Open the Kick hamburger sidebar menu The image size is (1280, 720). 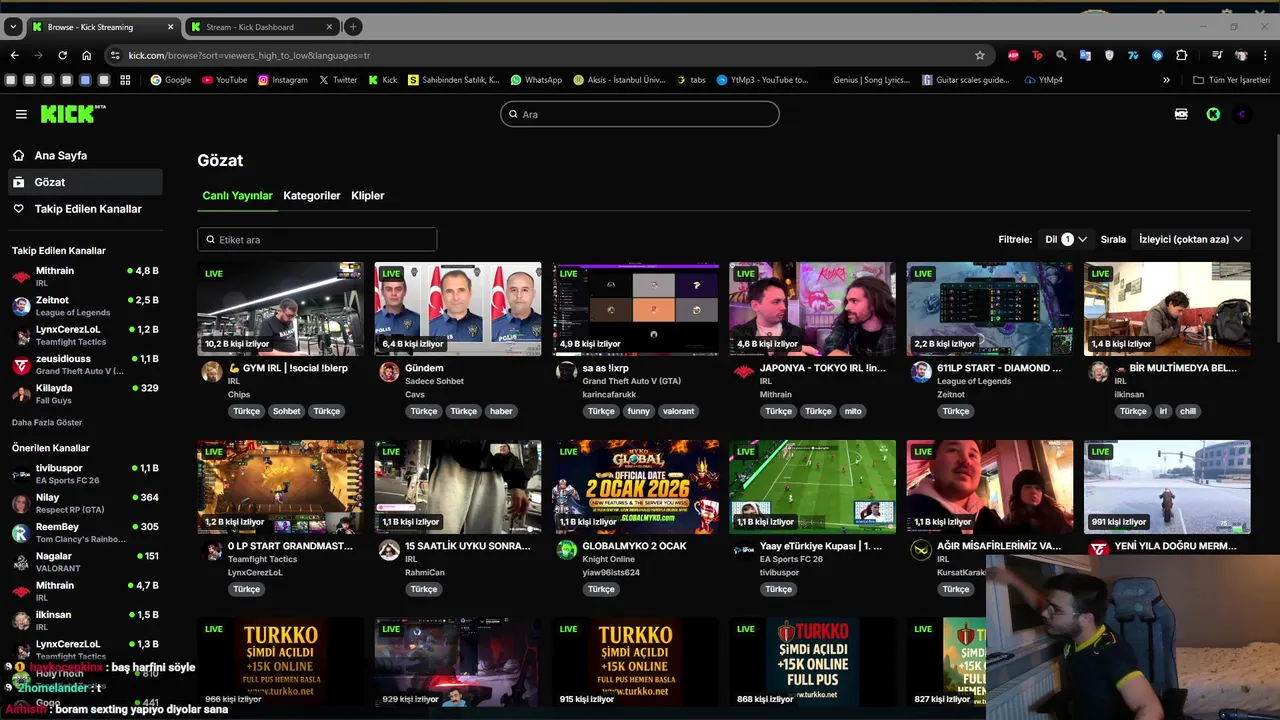coord(21,115)
